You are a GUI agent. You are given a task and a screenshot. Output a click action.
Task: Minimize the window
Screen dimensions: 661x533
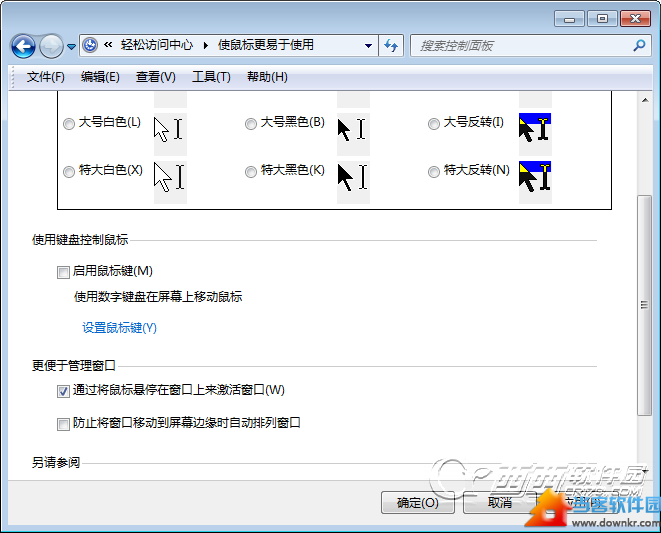click(x=570, y=19)
